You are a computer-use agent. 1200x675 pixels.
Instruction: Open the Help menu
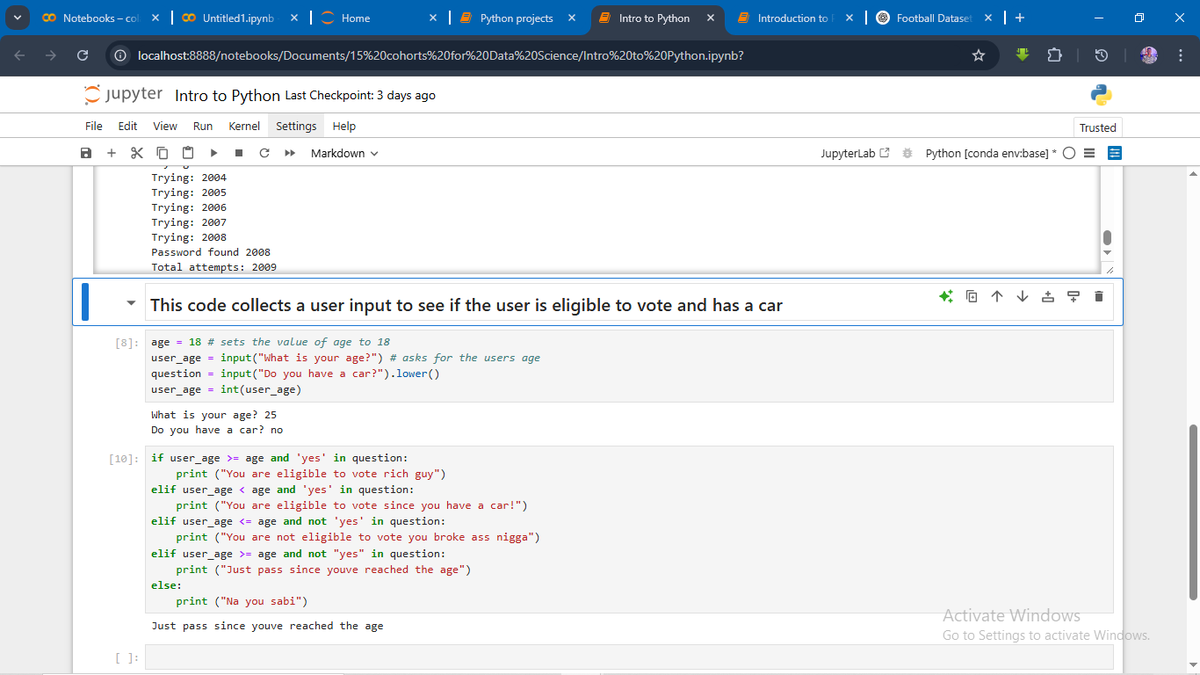[344, 126]
